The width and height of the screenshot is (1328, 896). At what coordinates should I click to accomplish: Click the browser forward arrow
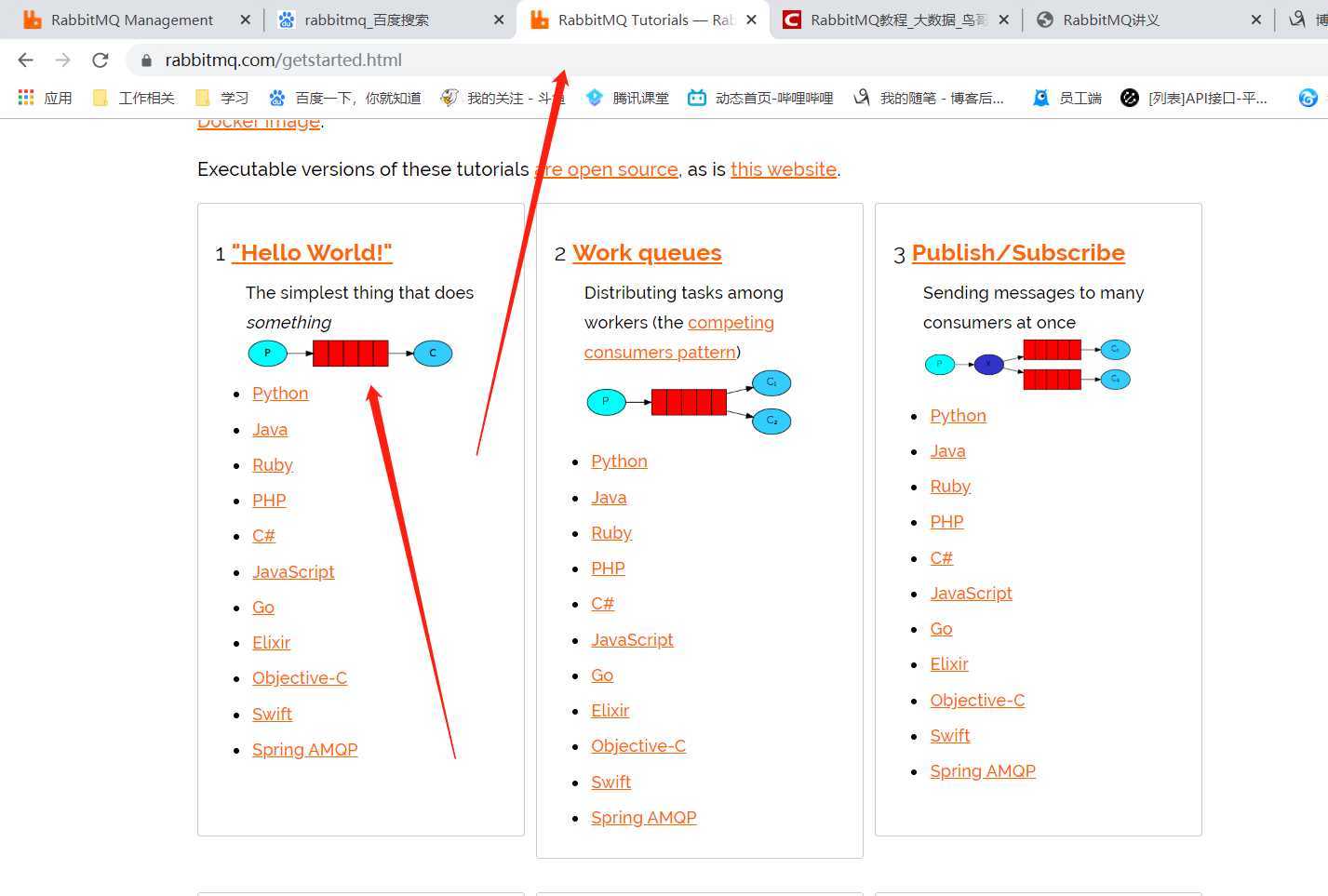62,60
